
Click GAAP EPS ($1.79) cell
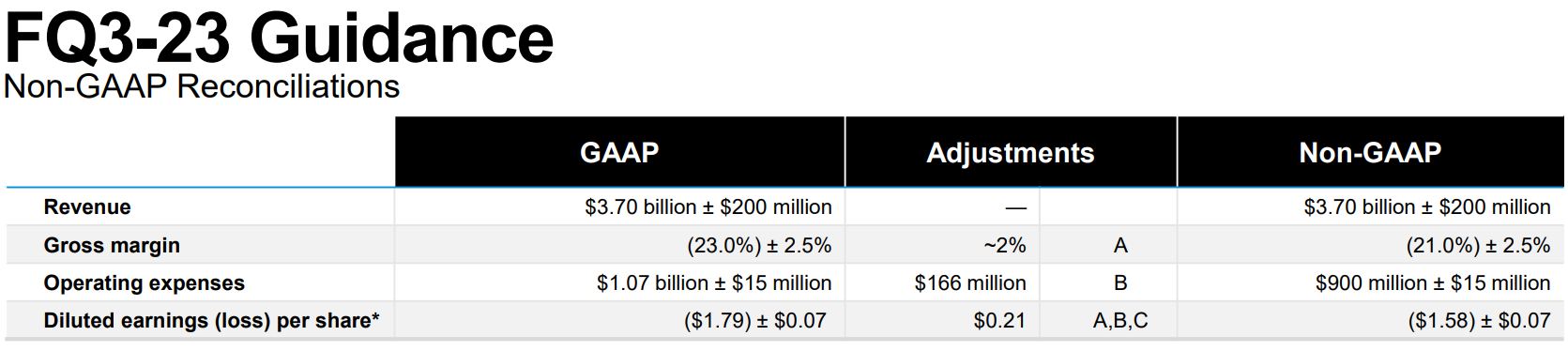click(755, 320)
